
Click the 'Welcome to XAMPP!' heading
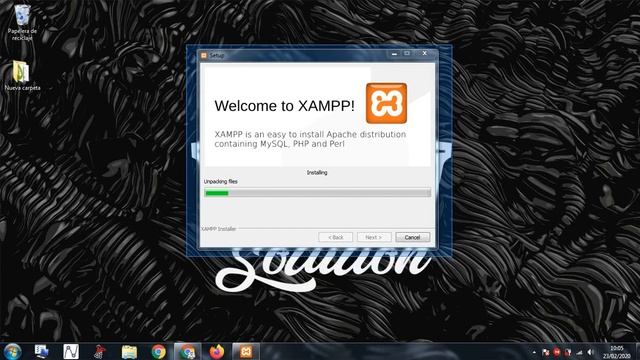(284, 106)
